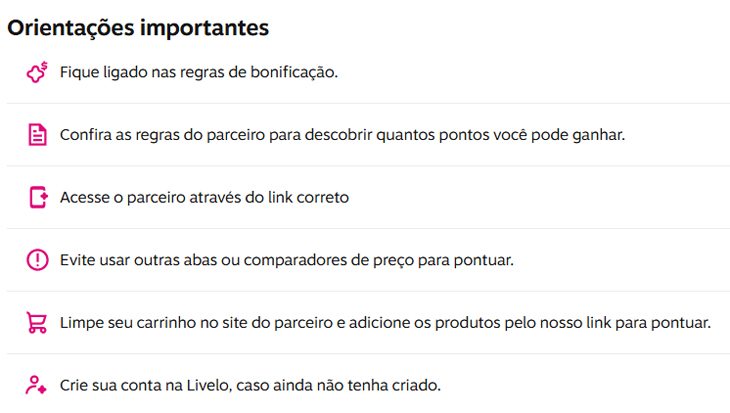730x413 pixels.
Task: Click 'caso ainda não tenha criado' phrase
Action: coord(338,386)
